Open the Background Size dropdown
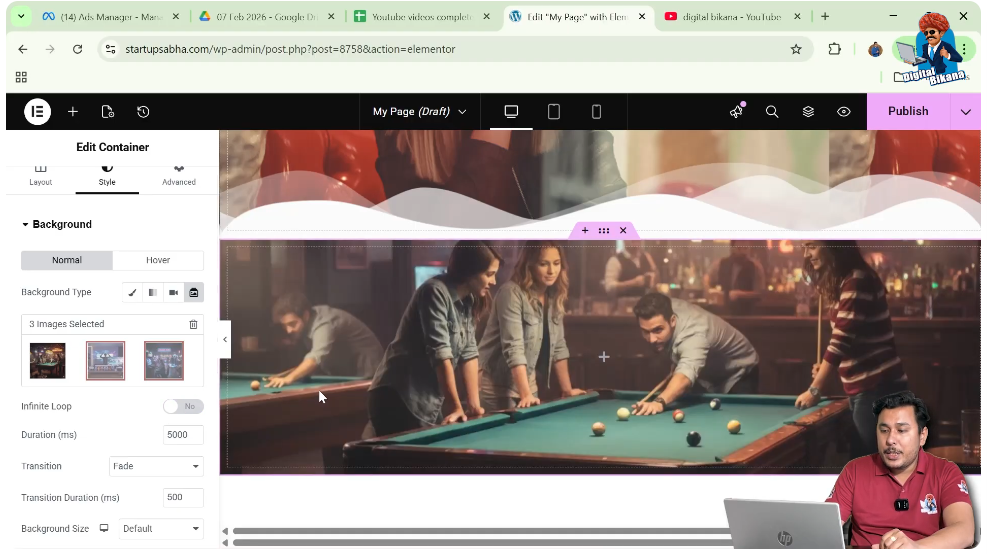 click(x=160, y=529)
